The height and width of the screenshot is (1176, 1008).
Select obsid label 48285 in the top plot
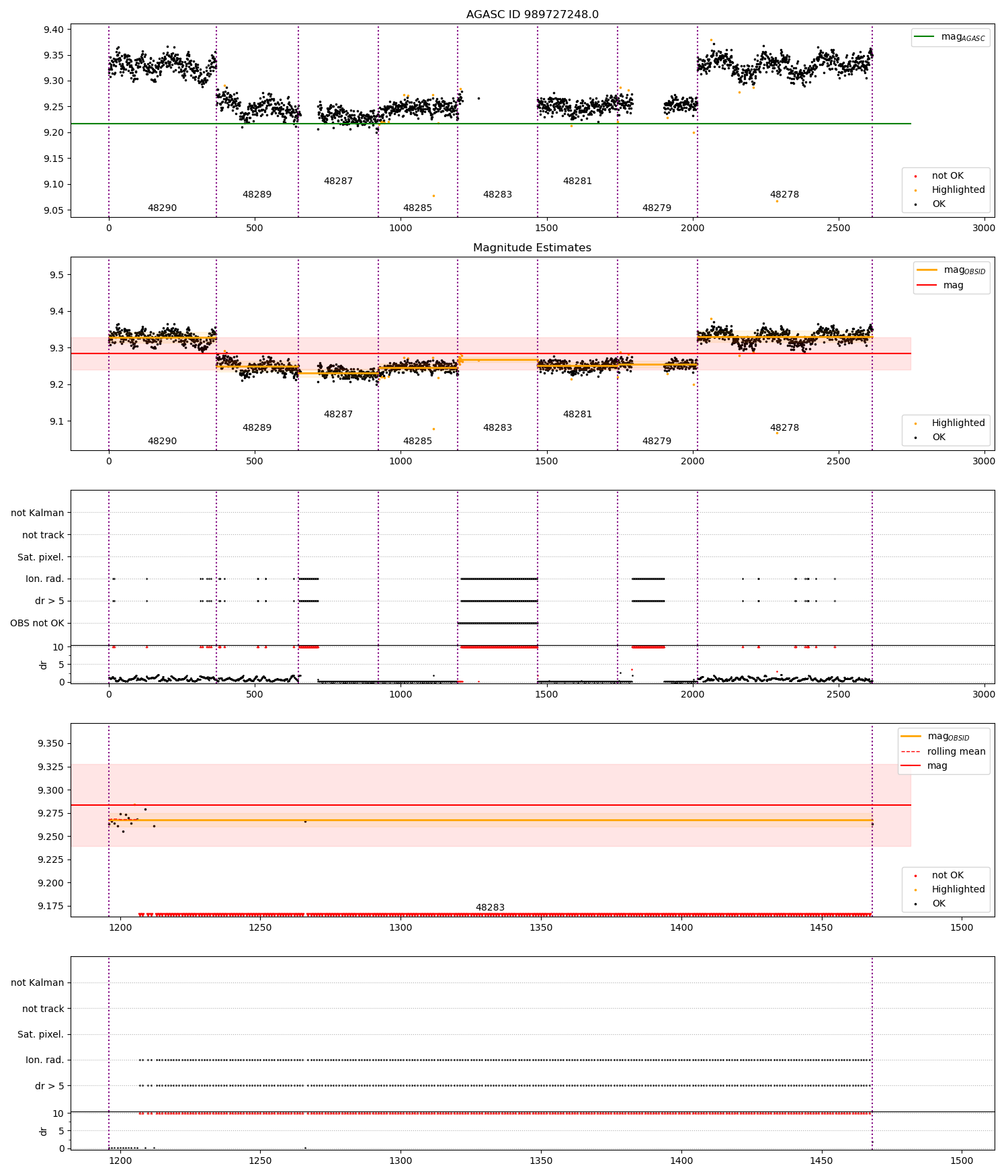pos(417,208)
